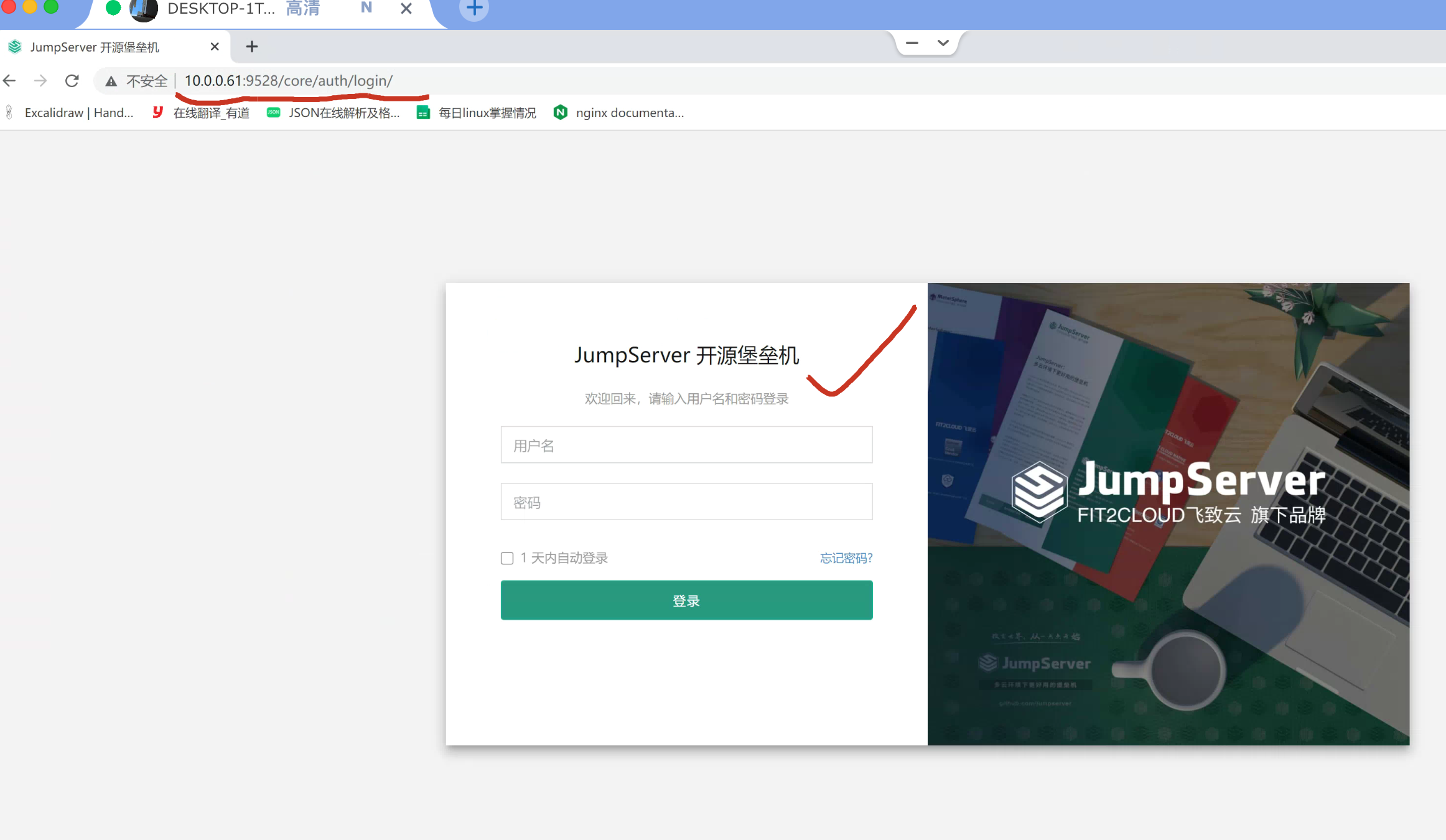Click the N icon in remote session tab
1446x840 pixels.
pyautogui.click(x=366, y=8)
